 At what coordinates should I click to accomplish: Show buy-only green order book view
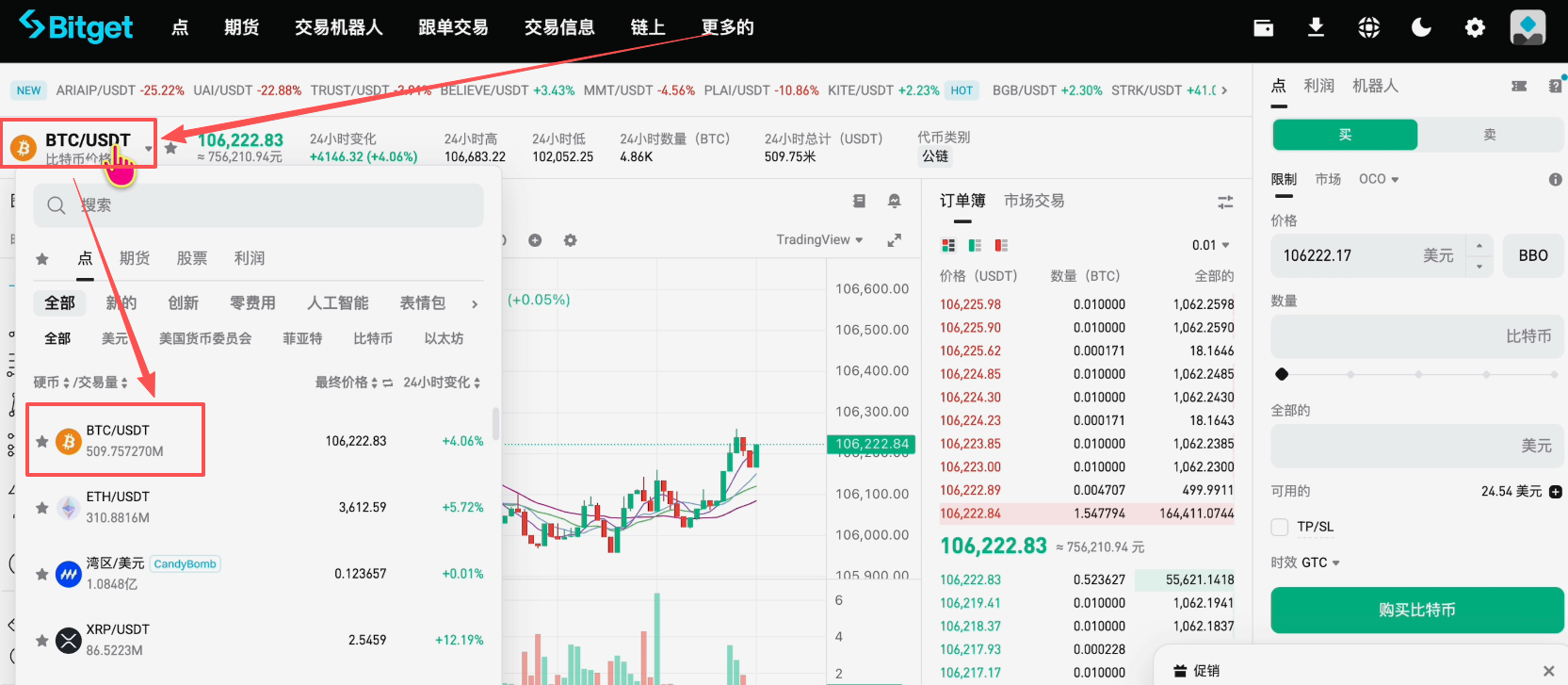click(975, 245)
